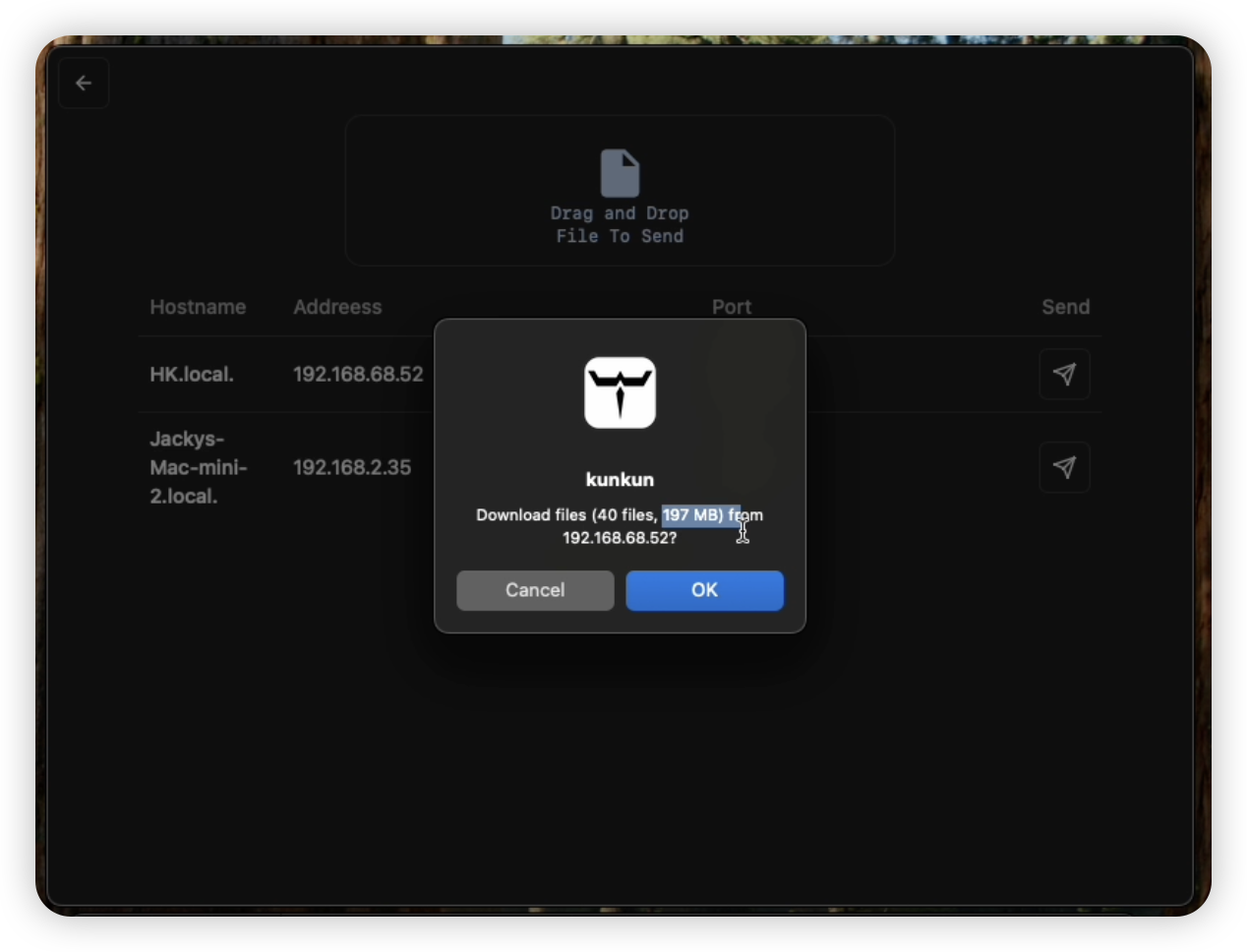The width and height of the screenshot is (1247, 952).
Task: Click the send icon for Jackys-Mac-mini-2.local.
Action: click(x=1064, y=467)
